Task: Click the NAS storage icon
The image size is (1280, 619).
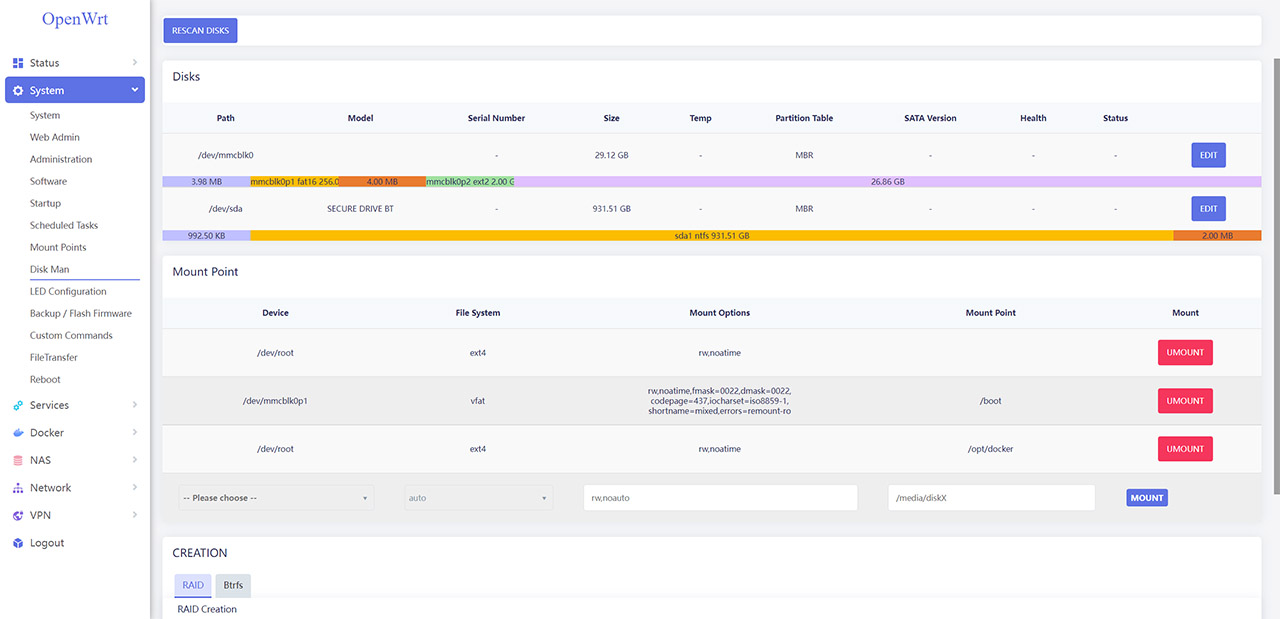Action: tap(18, 461)
